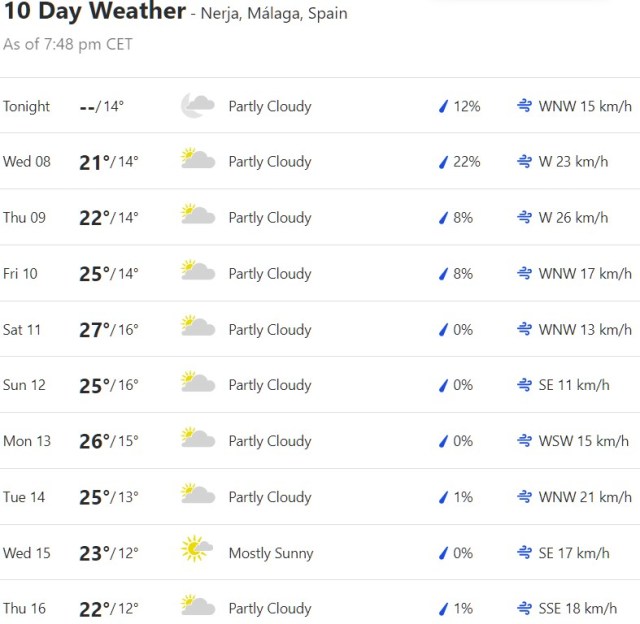640x624 pixels.
Task: Click the raindrop icon for Tonight
Action: click(x=443, y=106)
